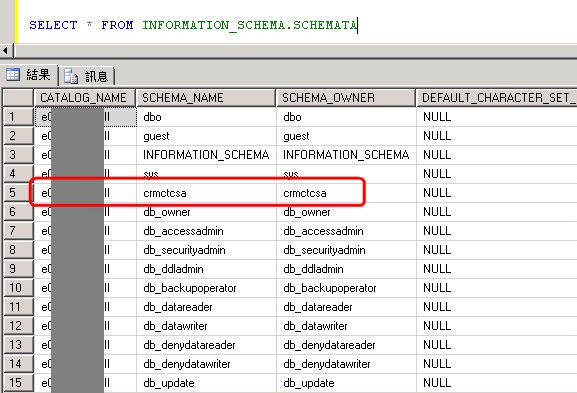Select row header 12

point(18,326)
